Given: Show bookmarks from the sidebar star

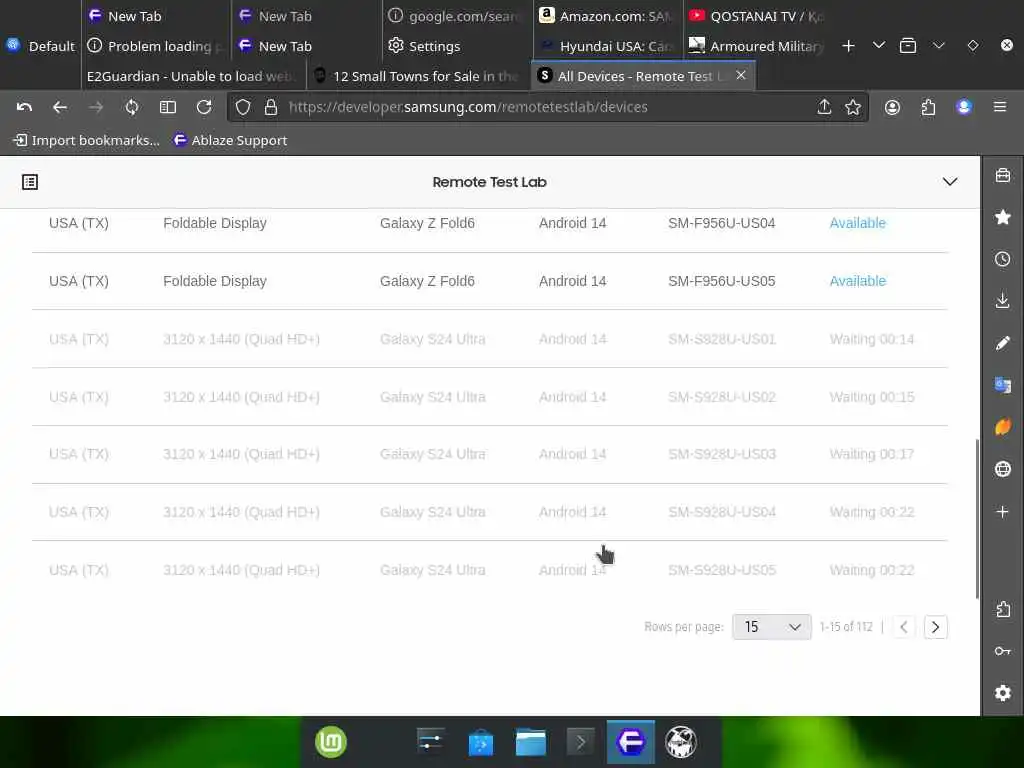Looking at the screenshot, I should pyautogui.click(x=1003, y=217).
